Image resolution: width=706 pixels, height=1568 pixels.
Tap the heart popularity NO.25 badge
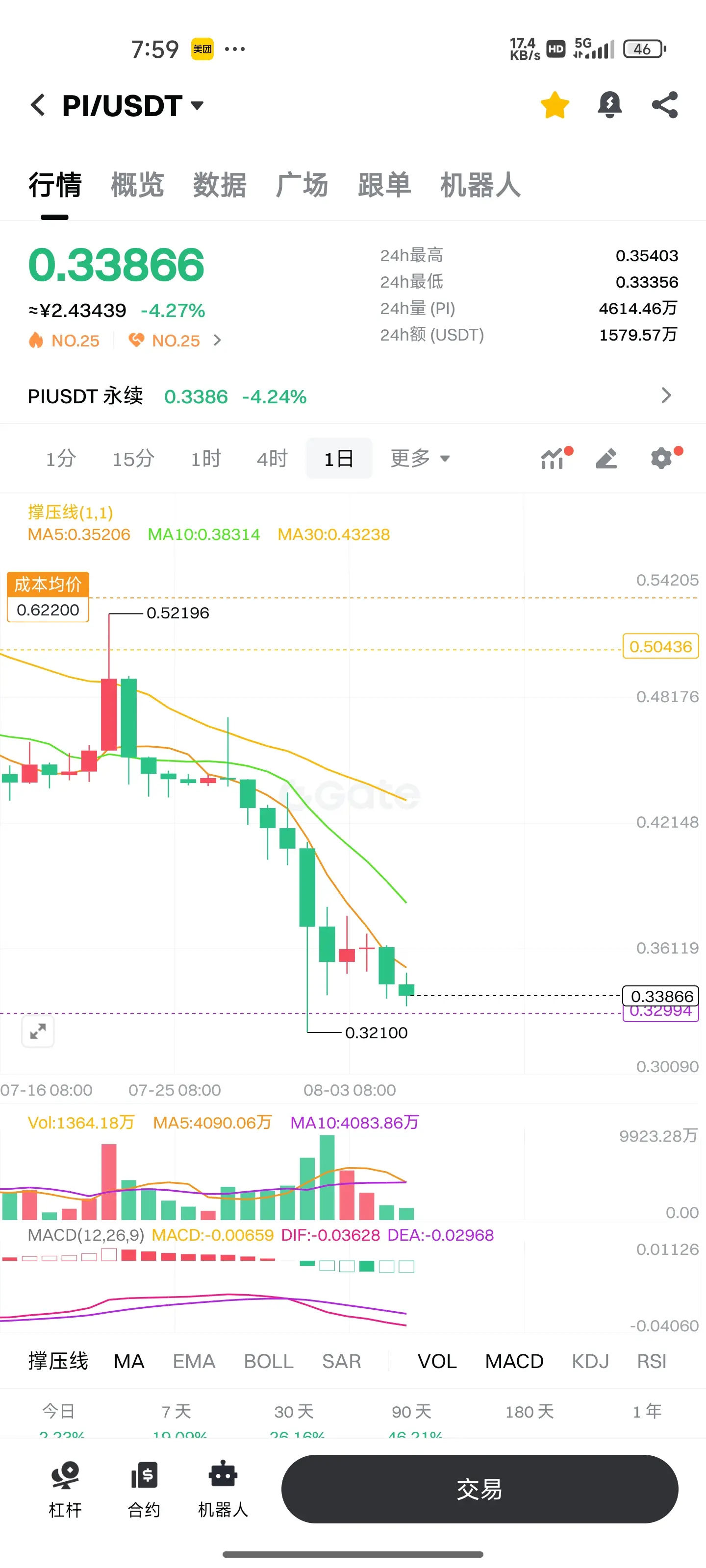point(164,340)
